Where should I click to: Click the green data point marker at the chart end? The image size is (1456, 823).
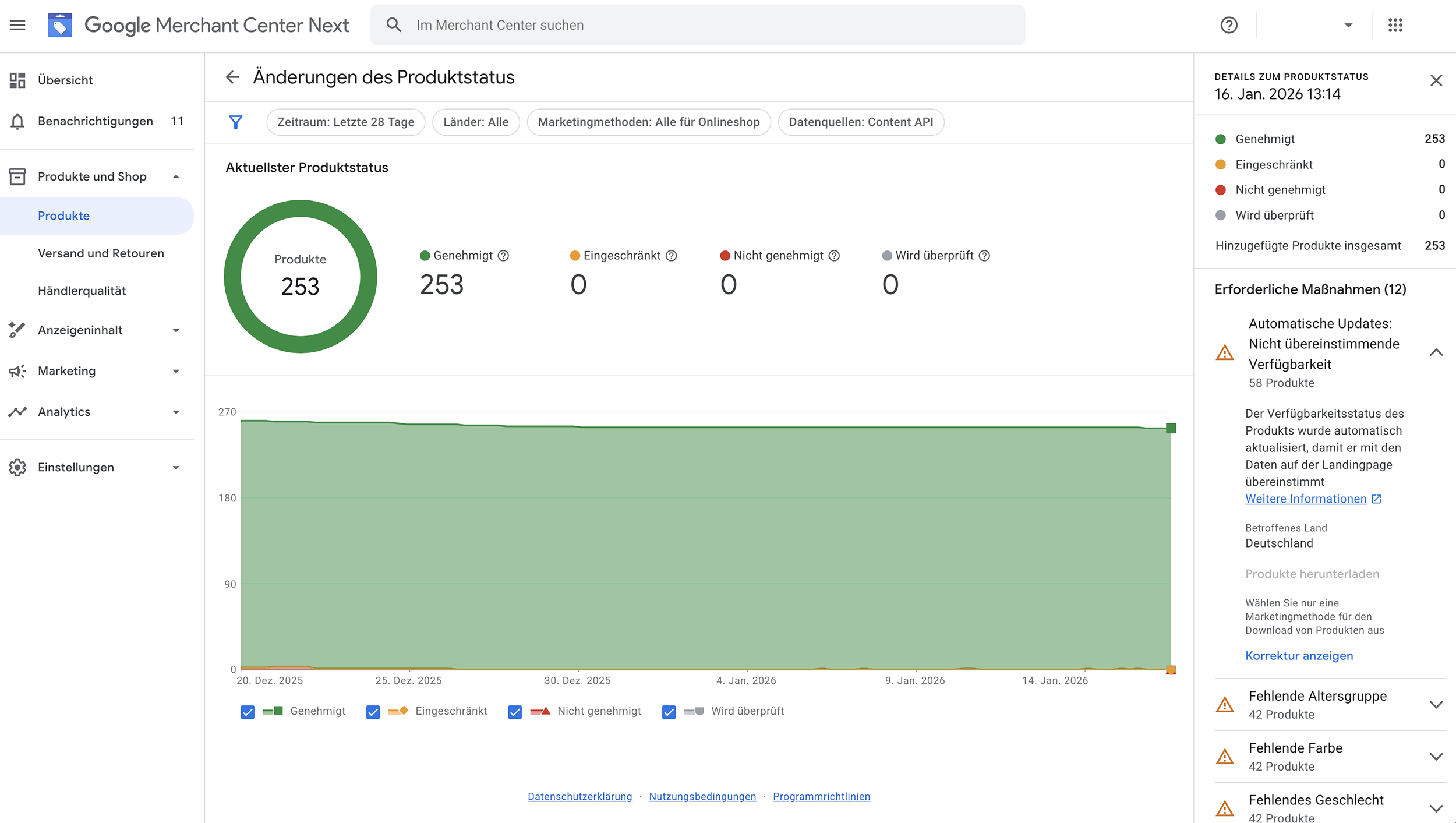click(x=1171, y=429)
